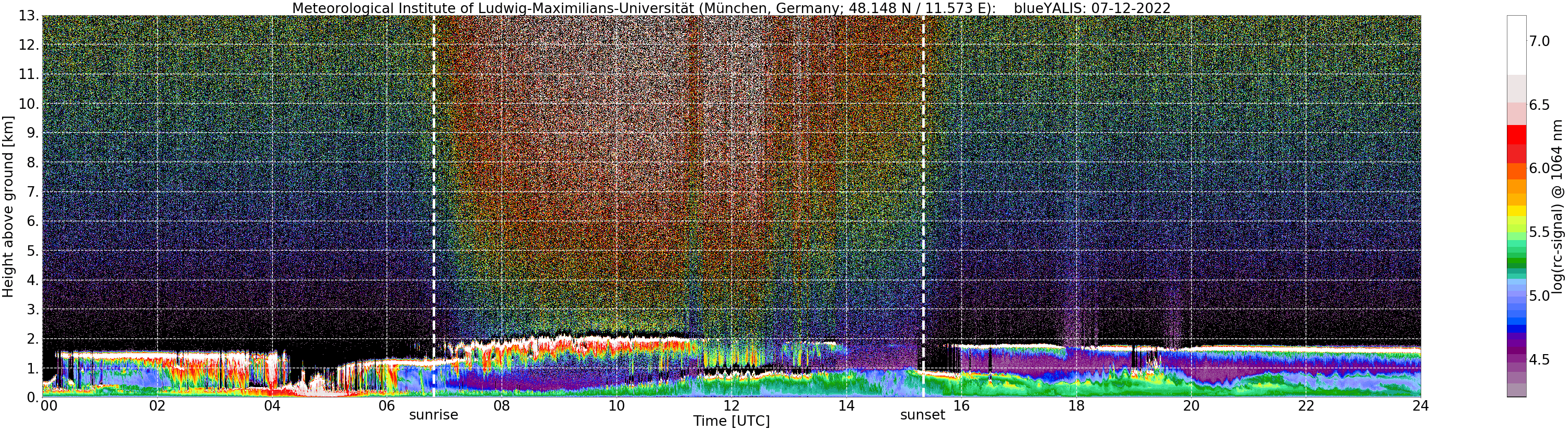
Task: Click the '24' time tick label
Action: pyautogui.click(x=1420, y=406)
